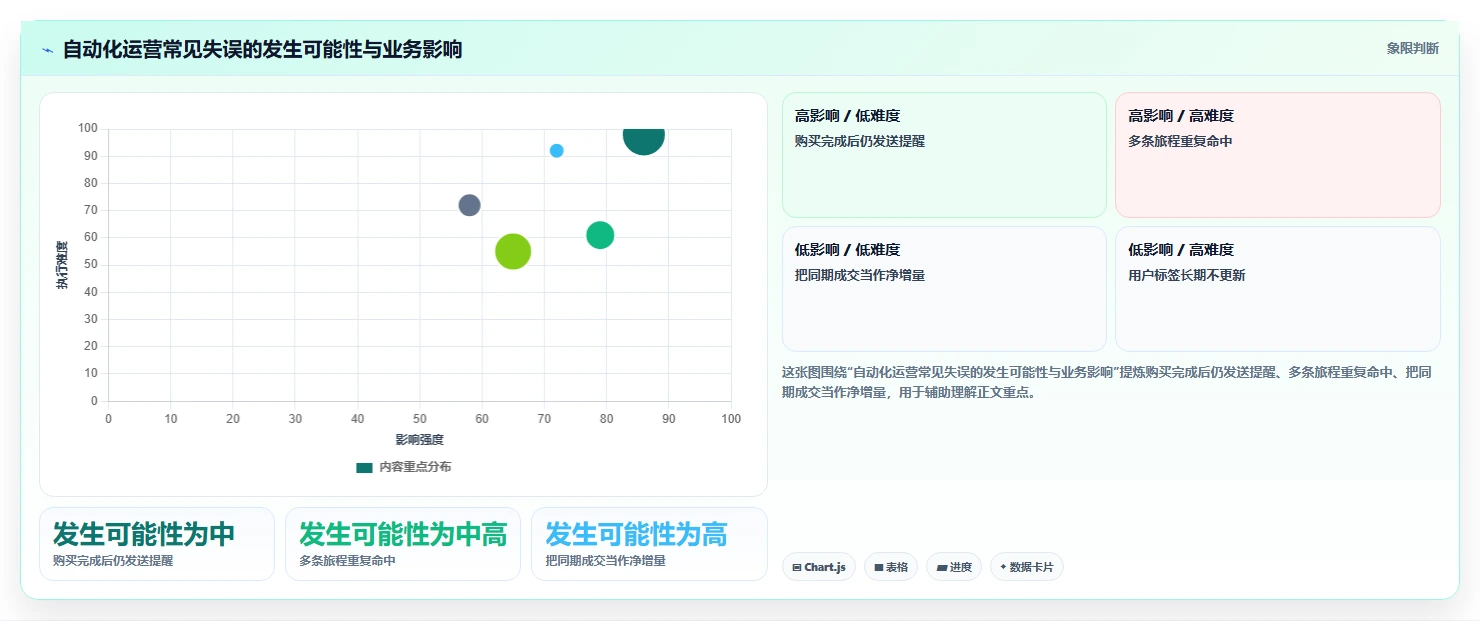1480x621 pixels.
Task: Click the chart title 自动化运营常见失误的发生可能性与业务影响
Action: tap(262, 49)
